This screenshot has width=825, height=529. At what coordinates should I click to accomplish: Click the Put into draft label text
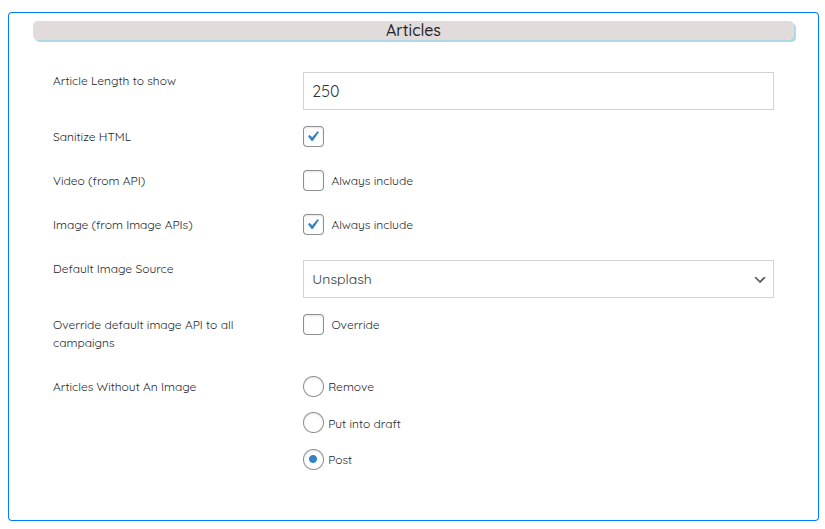pyautogui.click(x=364, y=424)
